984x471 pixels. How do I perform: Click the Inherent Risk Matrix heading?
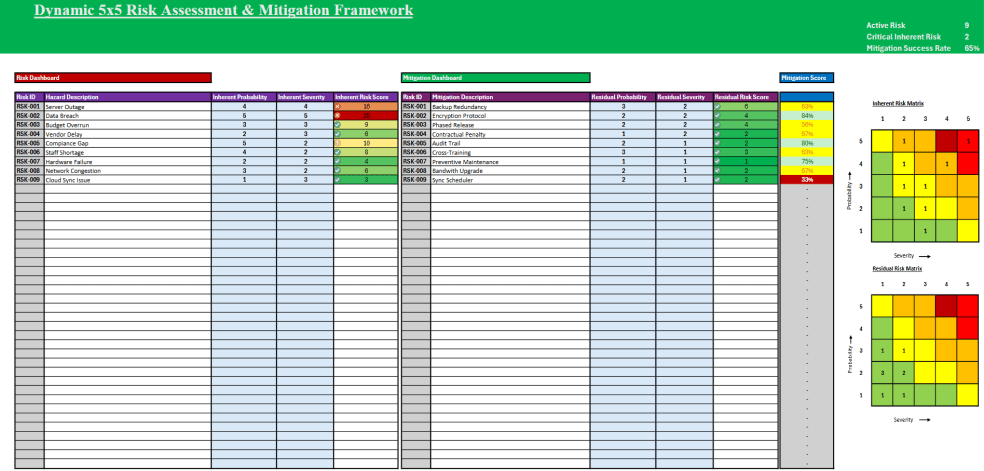(x=898, y=103)
